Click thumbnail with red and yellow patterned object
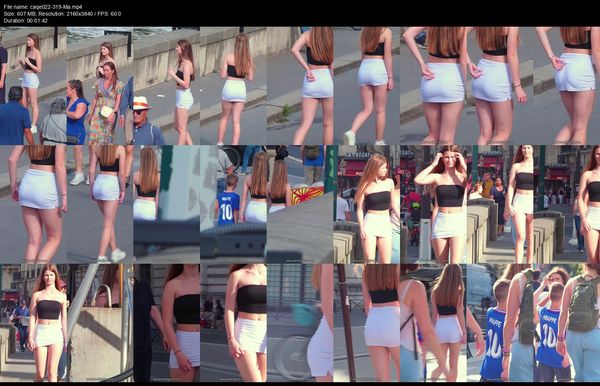The image size is (600, 386). click(x=300, y=204)
